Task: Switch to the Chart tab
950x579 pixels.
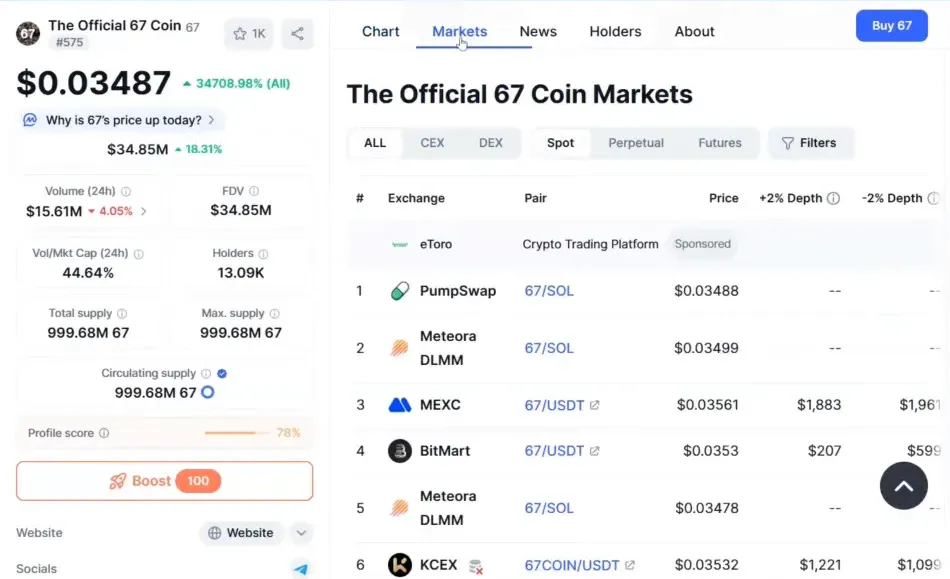Action: pos(380,31)
